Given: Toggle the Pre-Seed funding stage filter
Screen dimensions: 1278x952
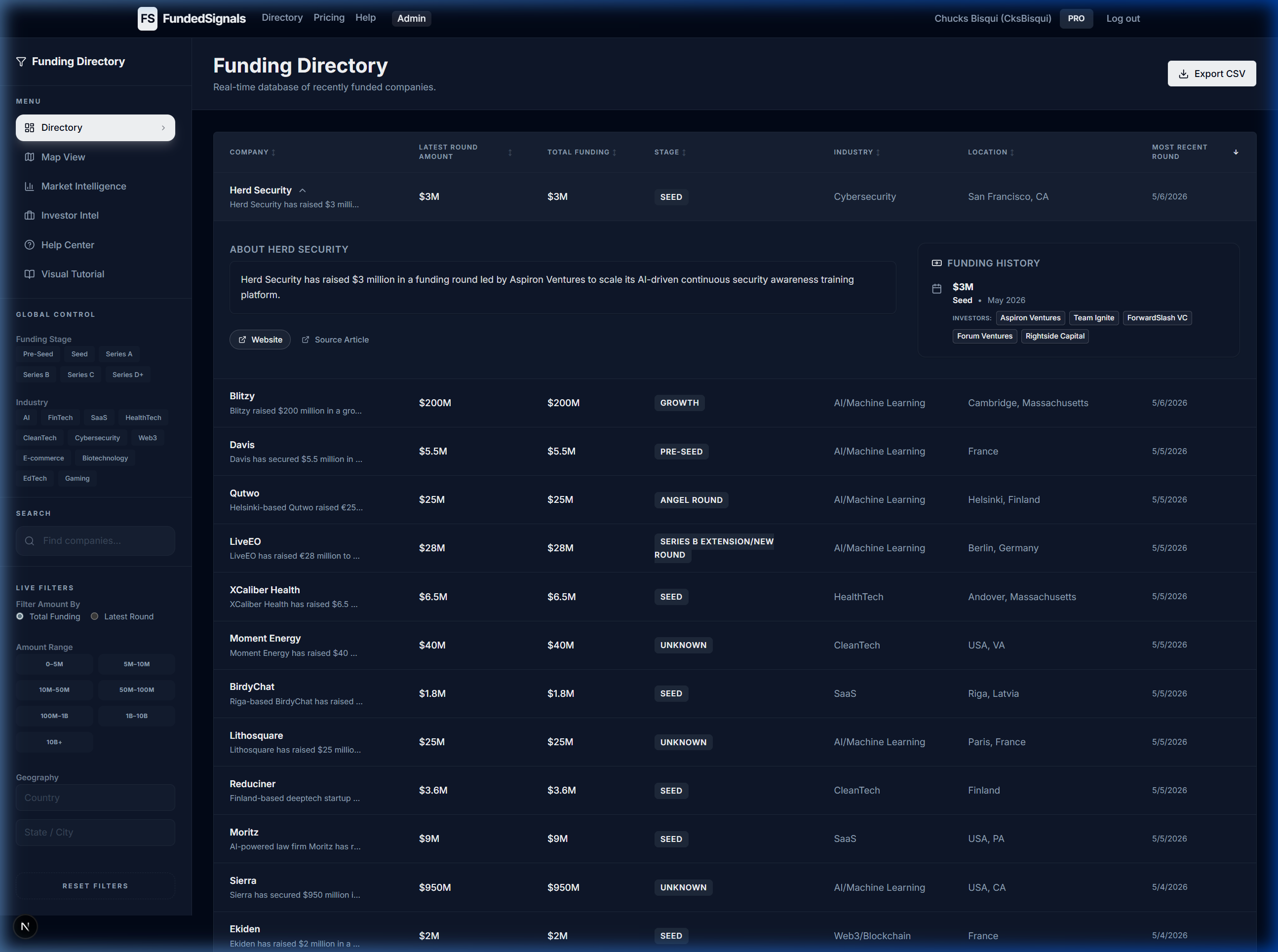Looking at the screenshot, I should pos(38,354).
